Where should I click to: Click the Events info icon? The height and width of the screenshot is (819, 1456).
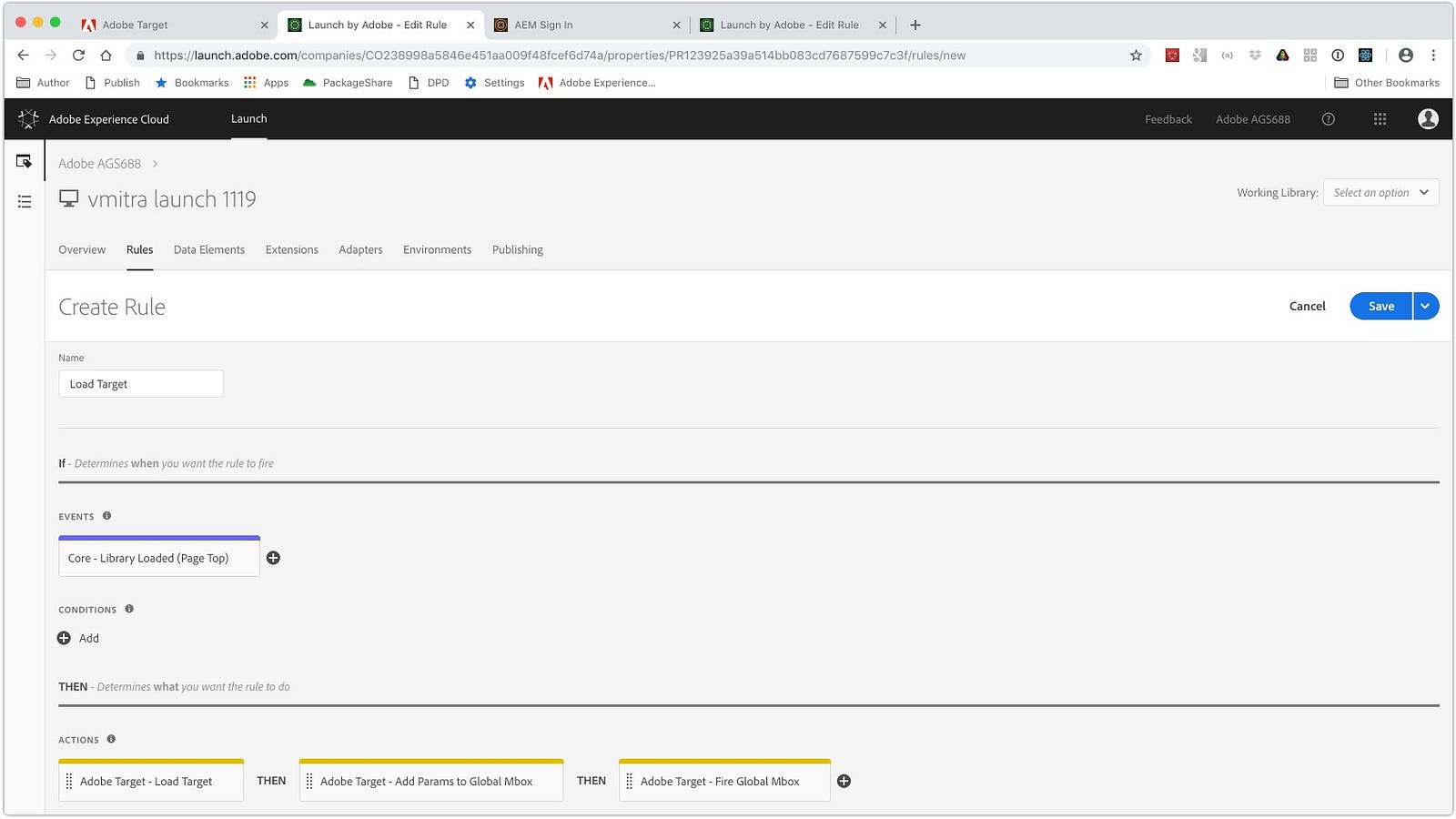[x=106, y=516]
